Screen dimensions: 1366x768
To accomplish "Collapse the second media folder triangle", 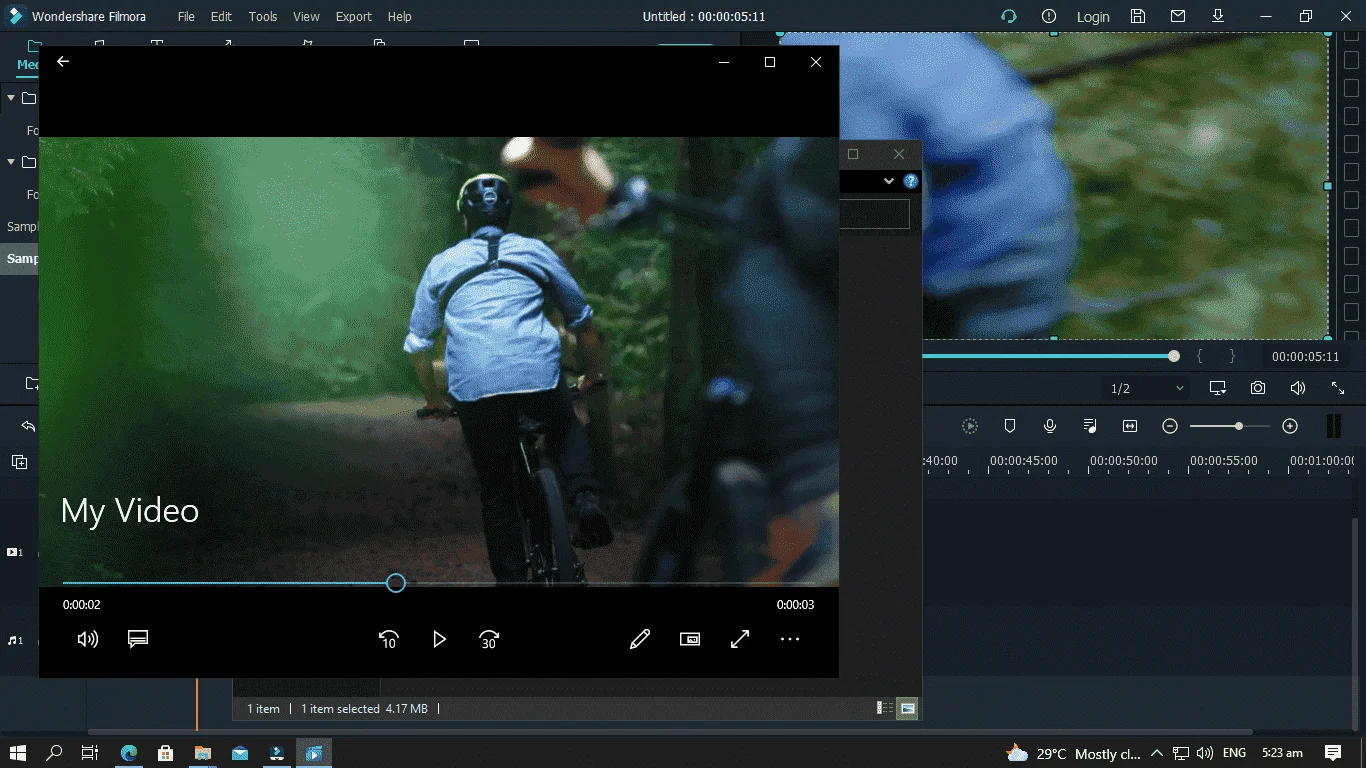I will tap(11, 162).
